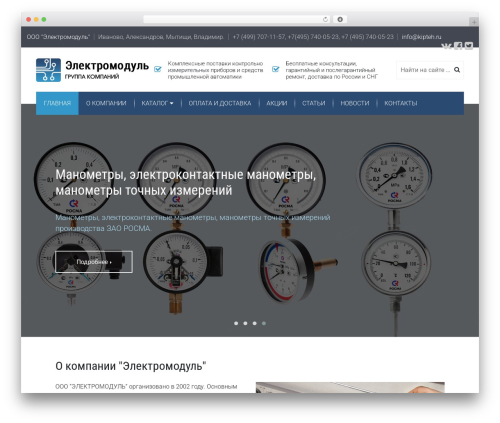This screenshot has width=500, height=423.
Task: Go to second slider dot
Action: click(245, 323)
